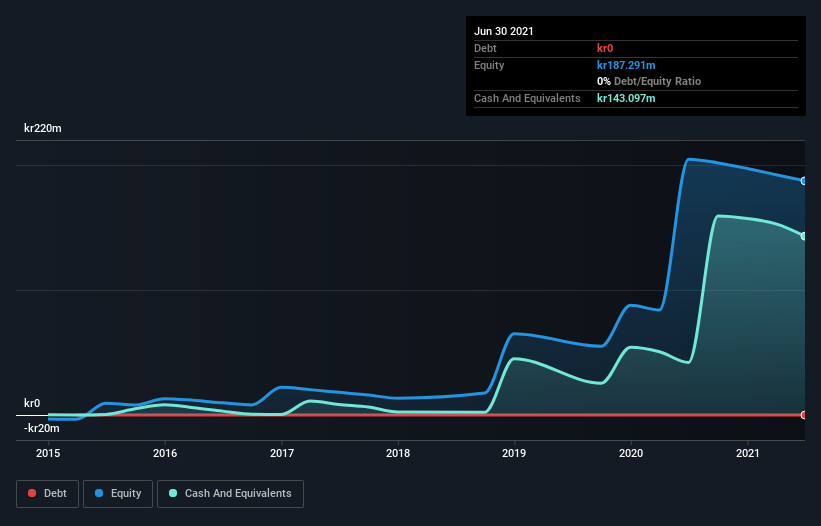The height and width of the screenshot is (526, 821).
Task: Click the kr220m y-axis label
Action: [43, 128]
